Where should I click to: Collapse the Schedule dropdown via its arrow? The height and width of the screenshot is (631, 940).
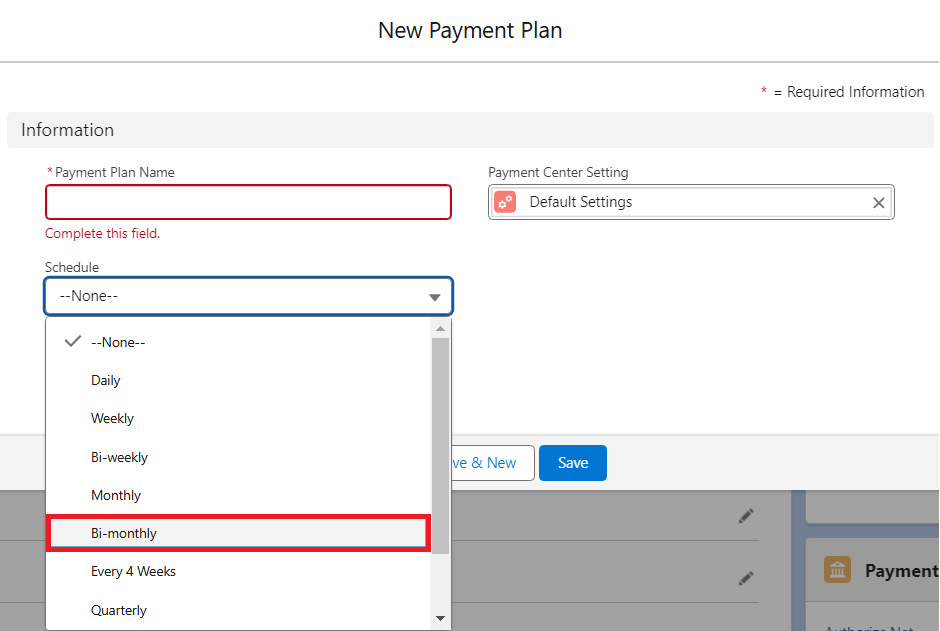(435, 297)
